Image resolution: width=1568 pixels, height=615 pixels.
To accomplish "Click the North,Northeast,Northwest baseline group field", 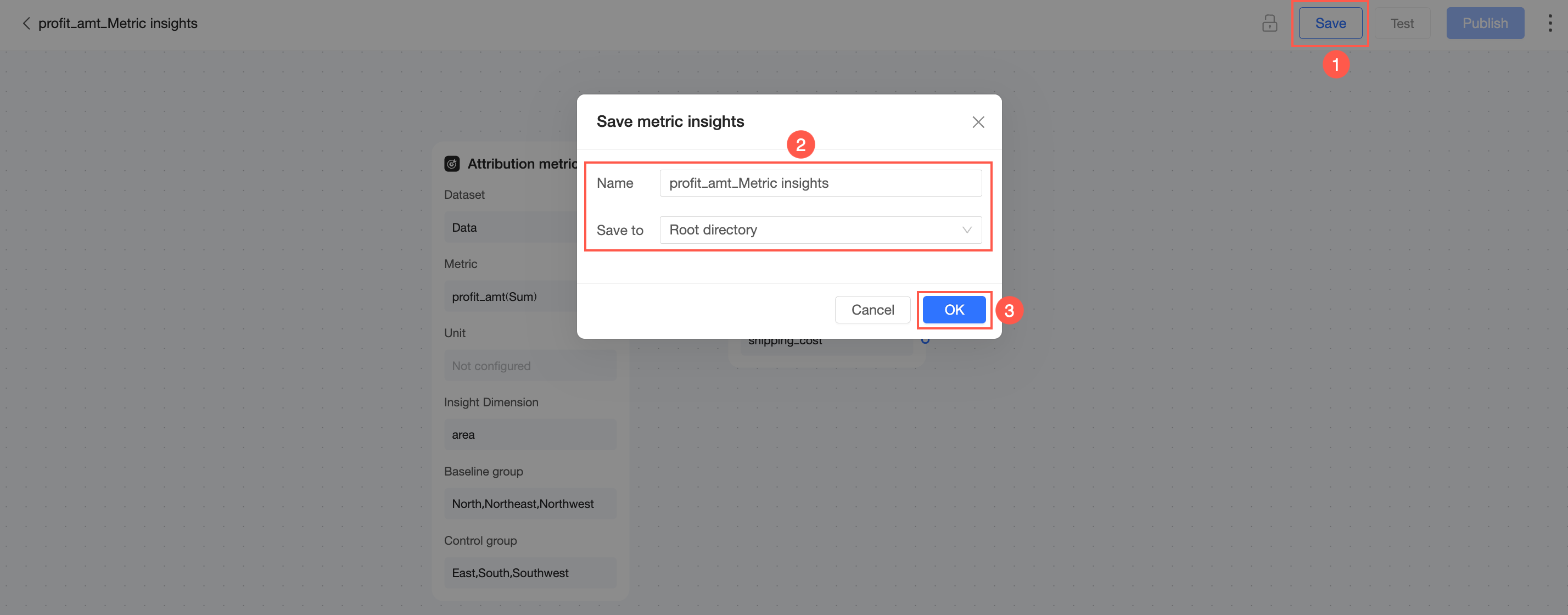I will click(530, 504).
